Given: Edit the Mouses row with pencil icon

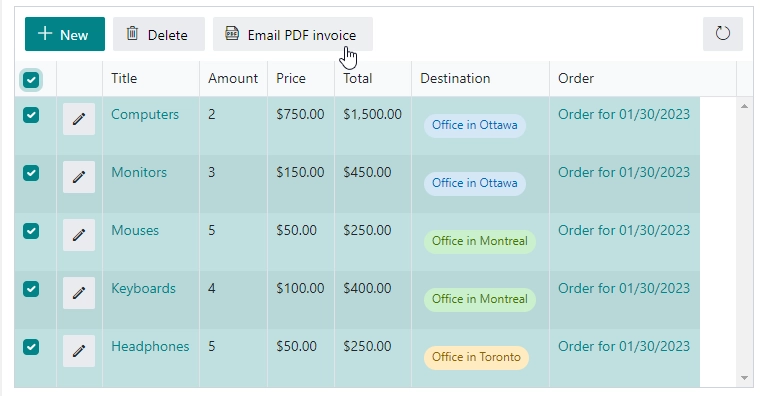Looking at the screenshot, I should pyautogui.click(x=79, y=235).
